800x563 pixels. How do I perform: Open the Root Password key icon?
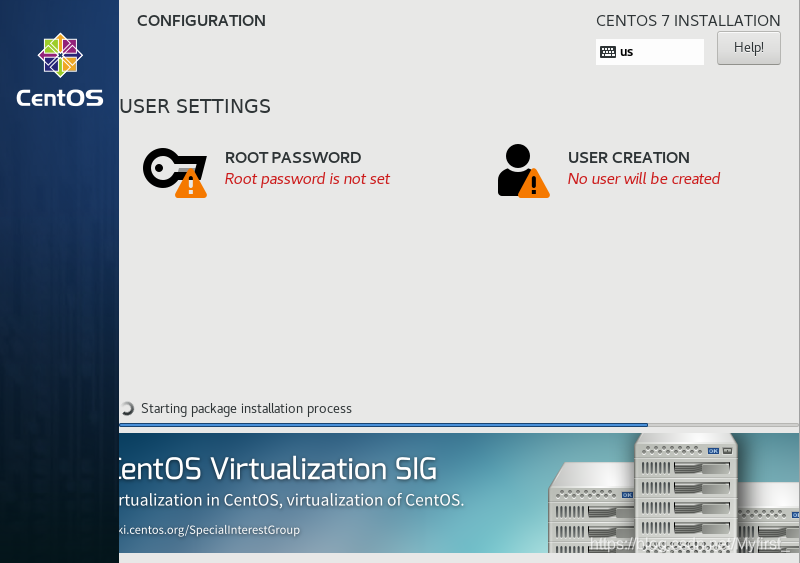tap(175, 173)
